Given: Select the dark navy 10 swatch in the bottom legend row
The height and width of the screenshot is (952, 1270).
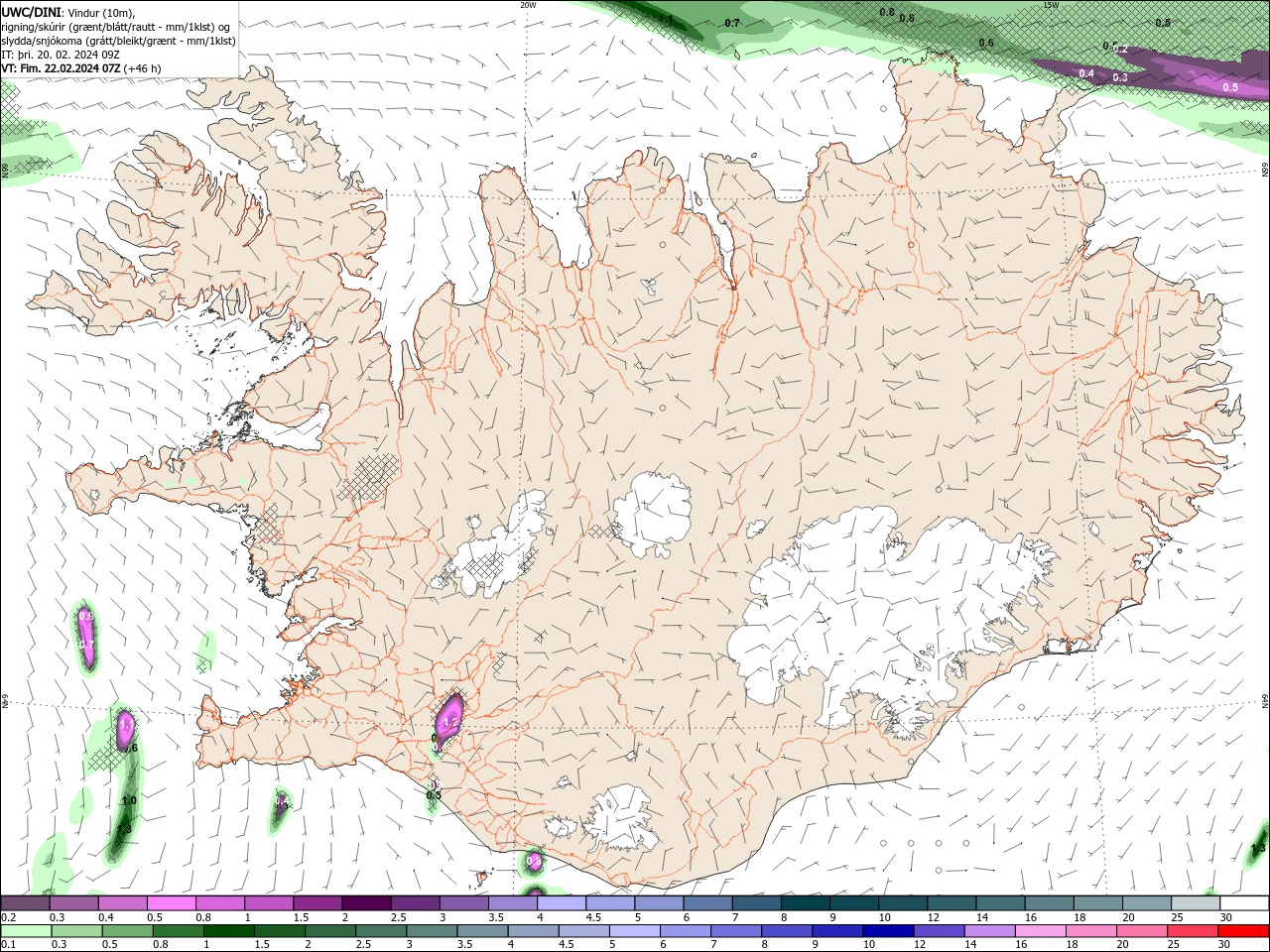Looking at the screenshot, I should [x=888, y=931].
